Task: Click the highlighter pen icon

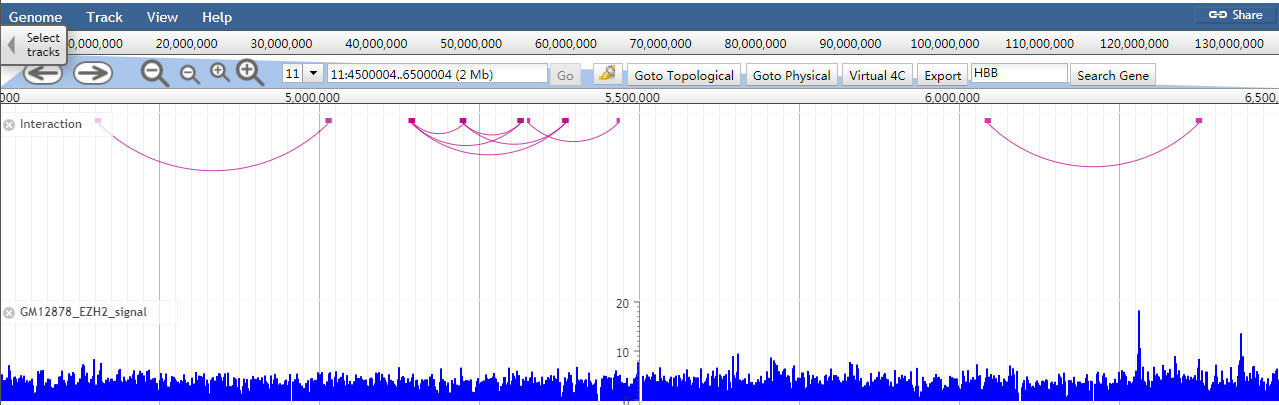Action: [x=606, y=74]
